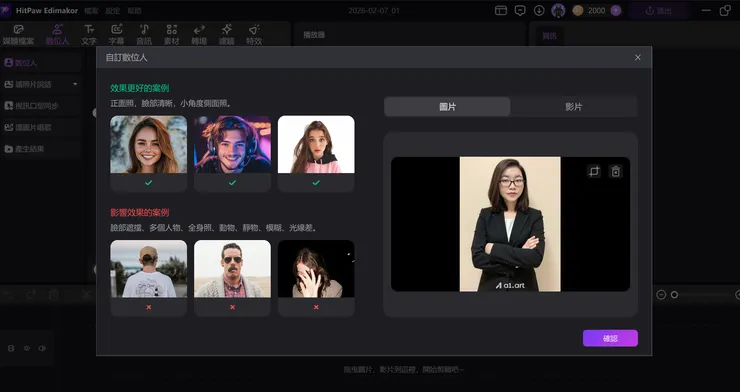
Task: Click the purple 確認 confirm button
Action: [x=610, y=338]
